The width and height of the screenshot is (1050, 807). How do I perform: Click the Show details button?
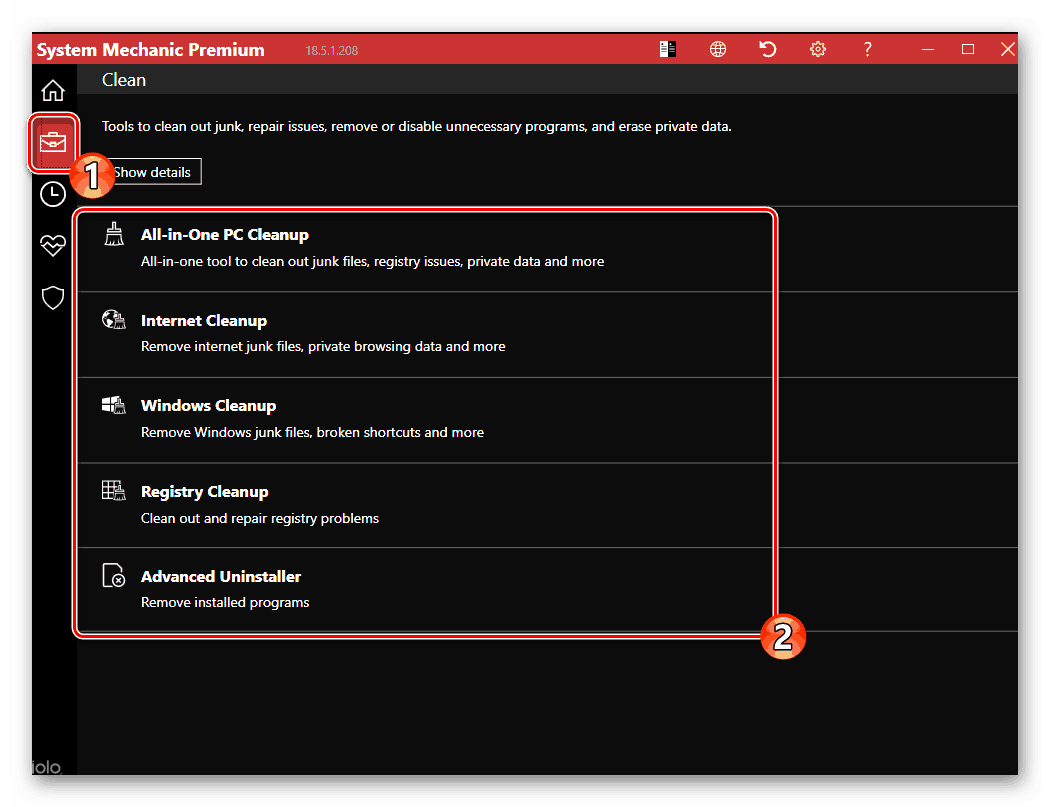153,172
